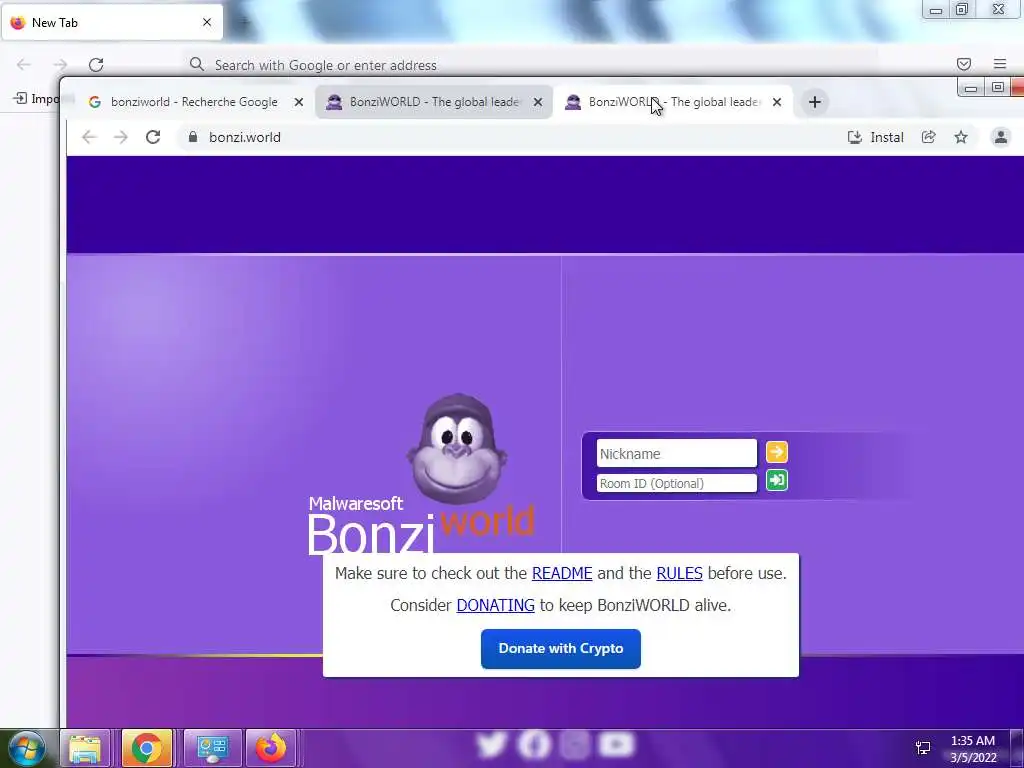The width and height of the screenshot is (1024, 768).
Task: Maximize the Chrome window
Action: coord(997,88)
